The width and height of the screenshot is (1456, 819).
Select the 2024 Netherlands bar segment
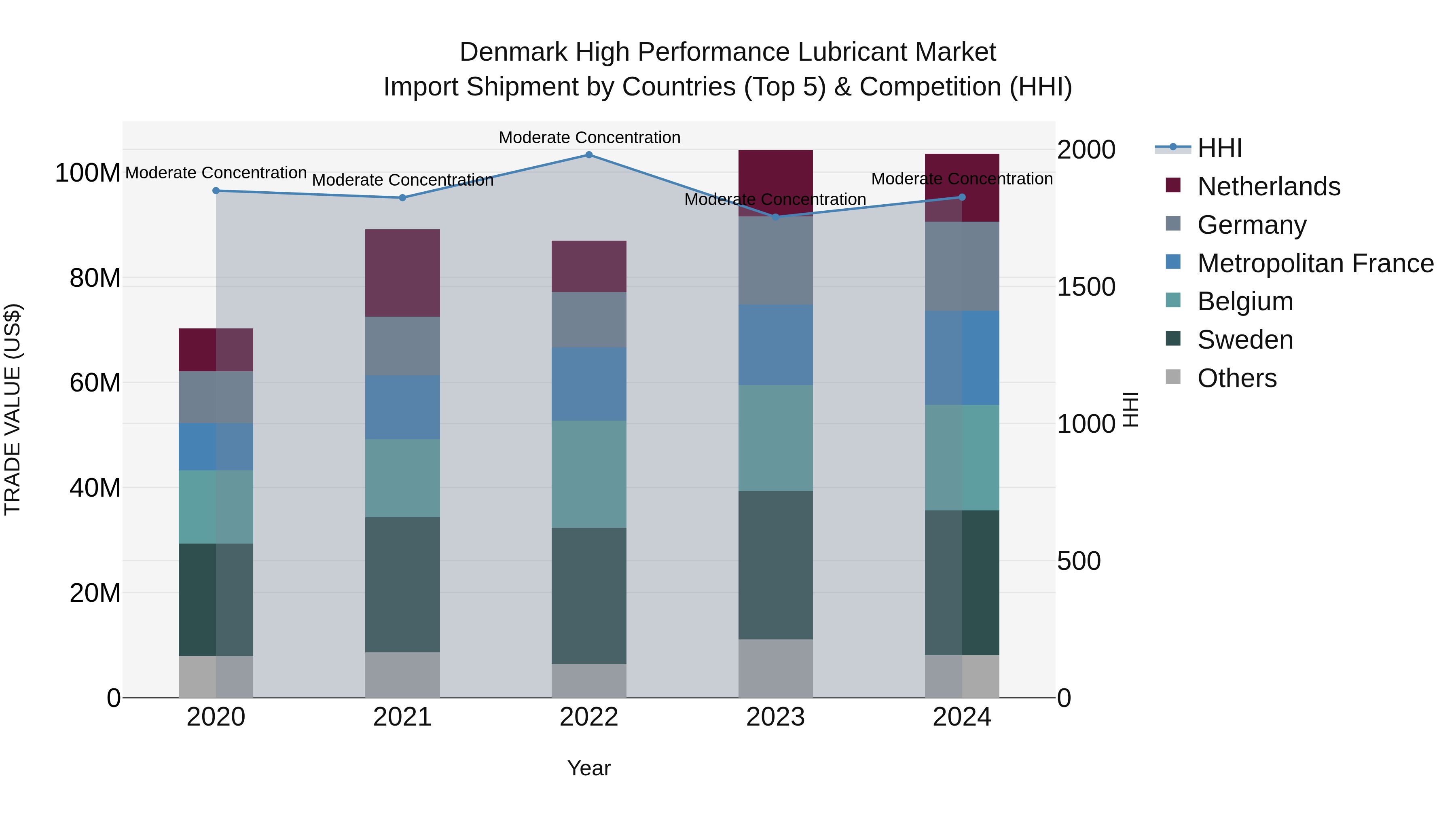[x=962, y=188]
